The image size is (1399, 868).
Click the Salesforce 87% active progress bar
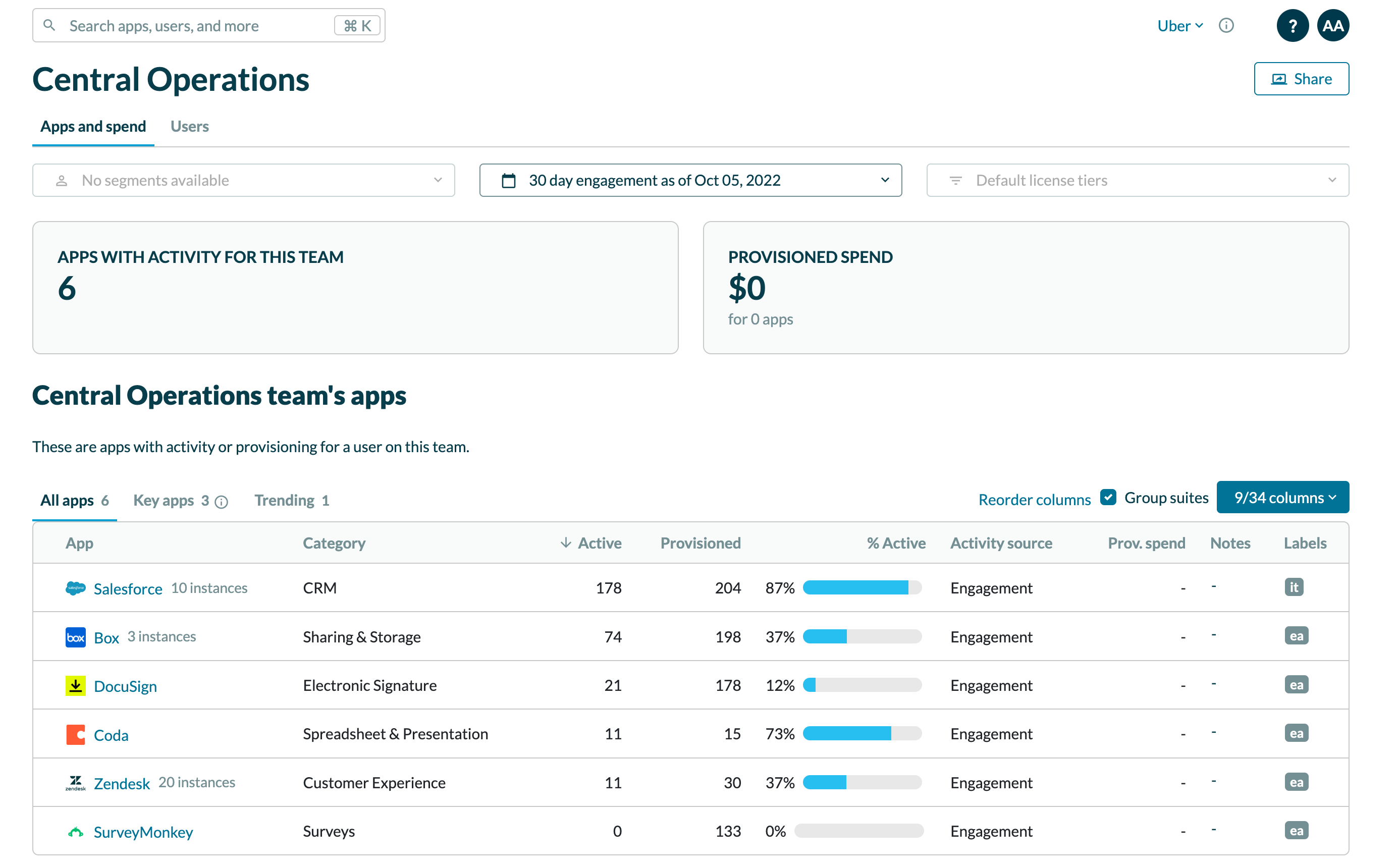coord(862,587)
